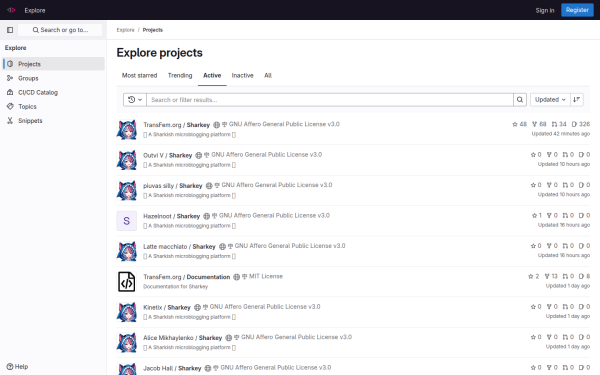600x375 pixels.
Task: Click stars count 48 for TransFem.org Sharkey
Action: click(x=519, y=124)
